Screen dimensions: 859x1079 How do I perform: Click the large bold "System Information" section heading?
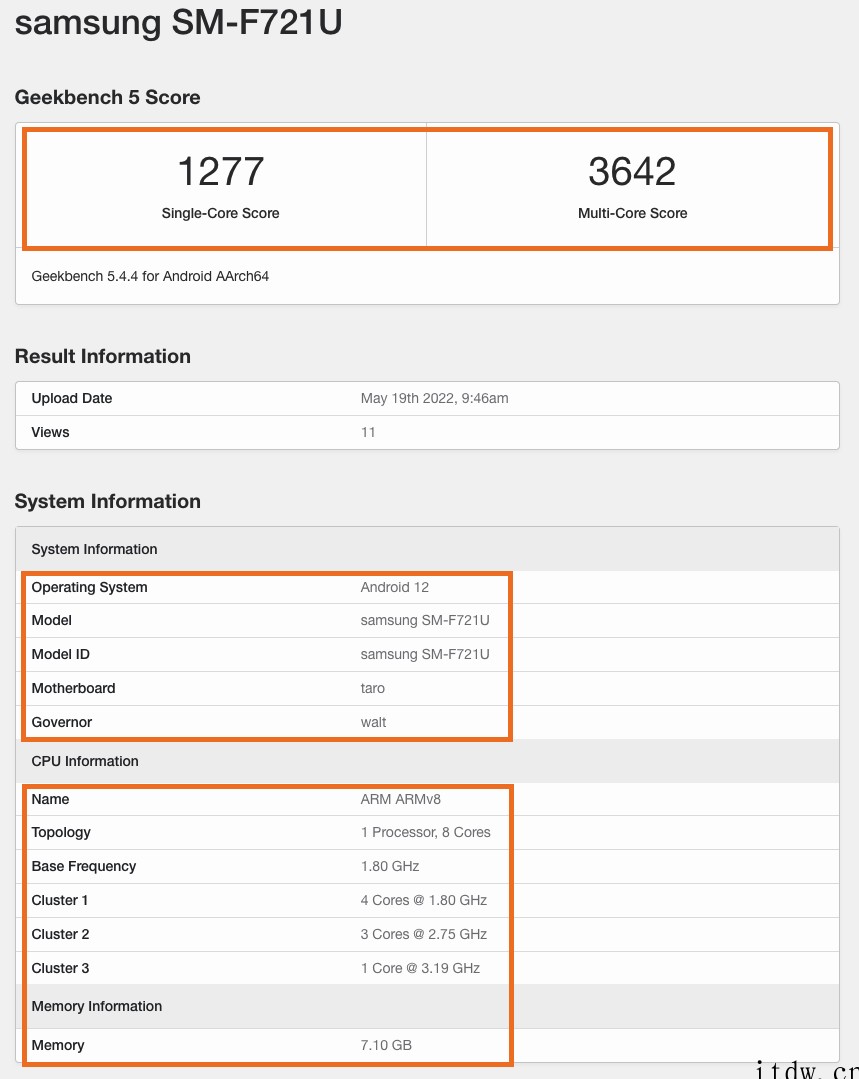(107, 501)
